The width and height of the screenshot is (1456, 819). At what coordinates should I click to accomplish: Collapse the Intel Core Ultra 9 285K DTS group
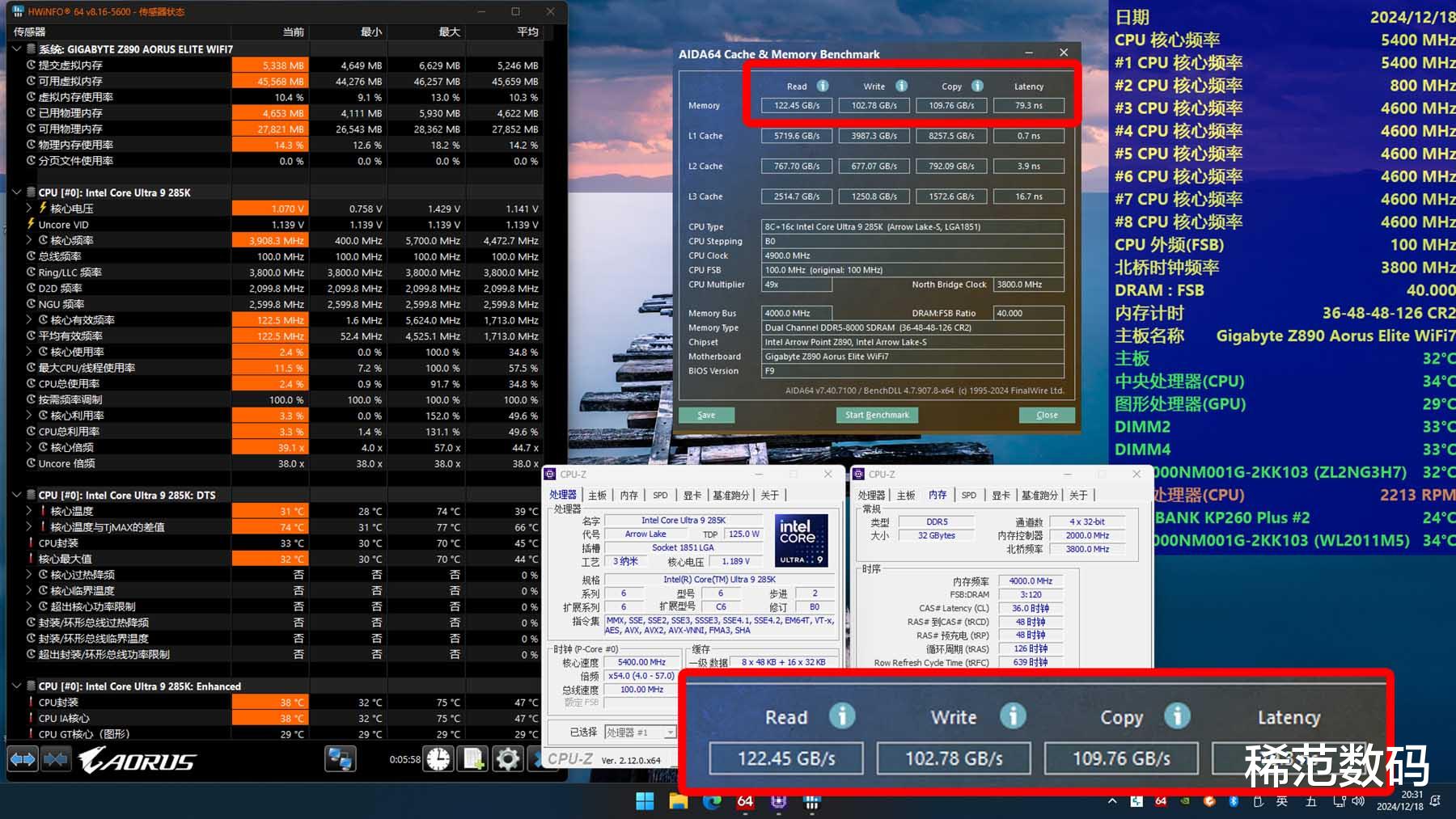(16, 495)
